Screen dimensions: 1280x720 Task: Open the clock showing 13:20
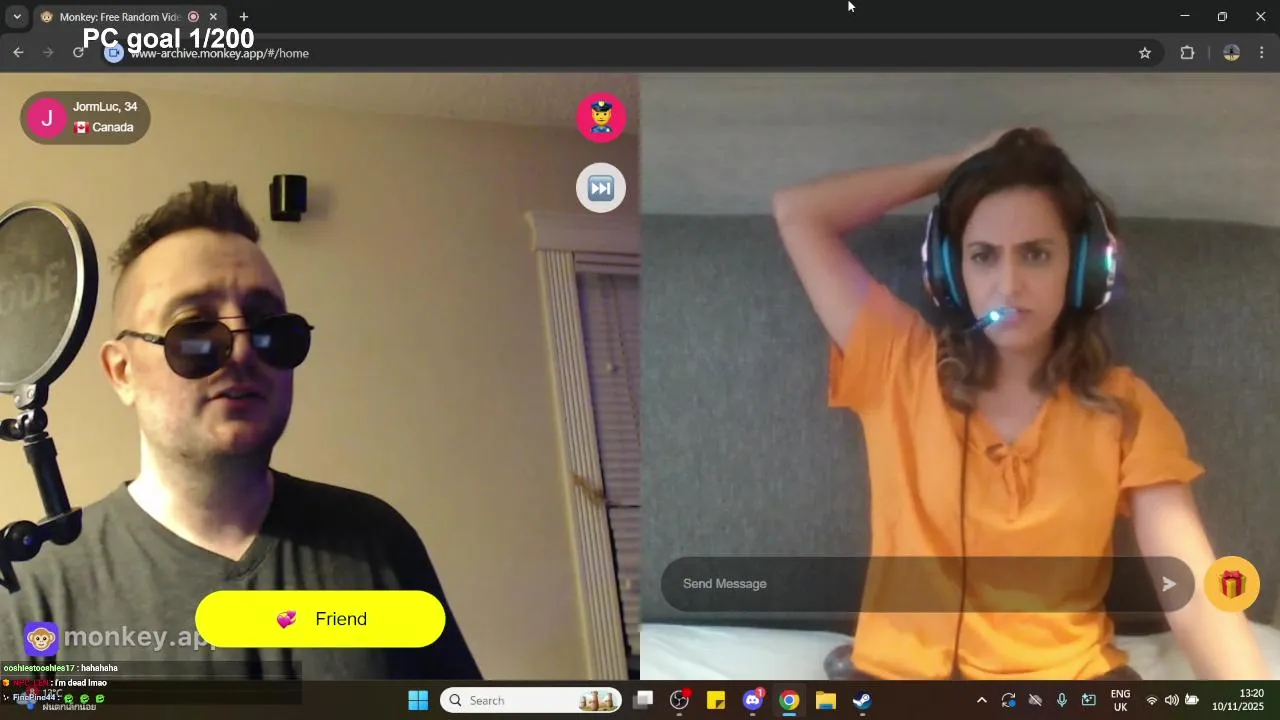click(x=1238, y=700)
